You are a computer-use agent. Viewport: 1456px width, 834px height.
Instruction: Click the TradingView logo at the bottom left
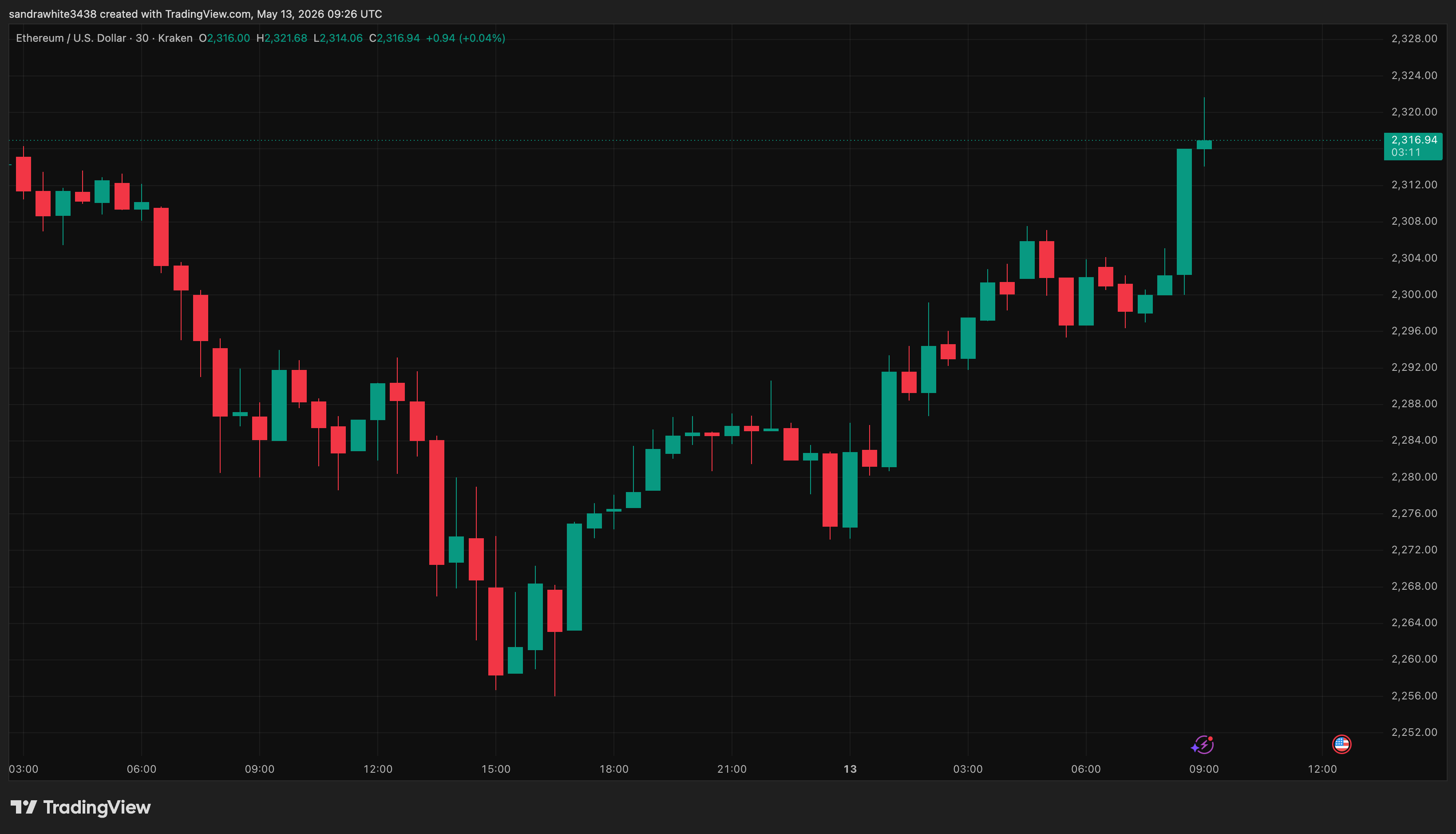pyautogui.click(x=81, y=807)
